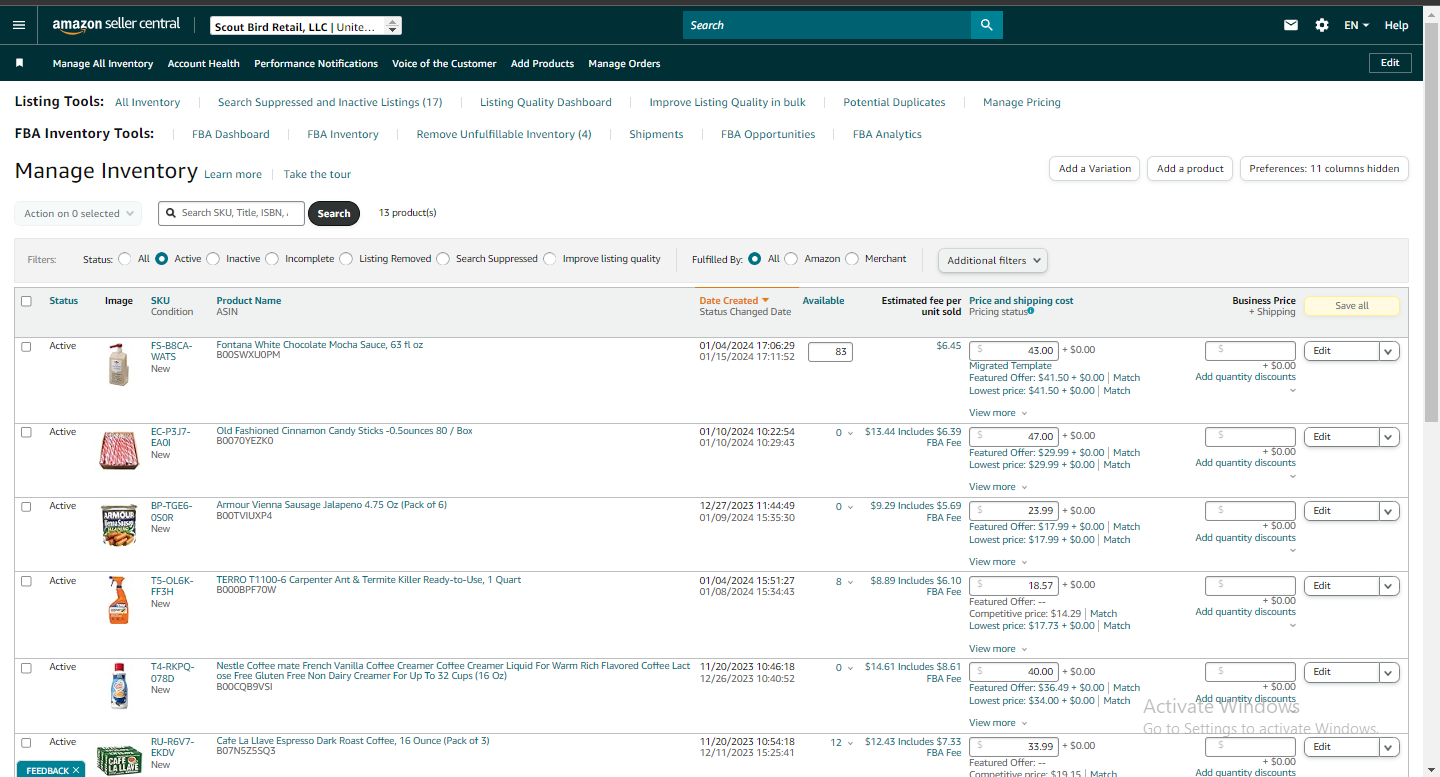This screenshot has height=777, width=1440.
Task: Open the Manage All Inventory menu
Action: tap(103, 63)
